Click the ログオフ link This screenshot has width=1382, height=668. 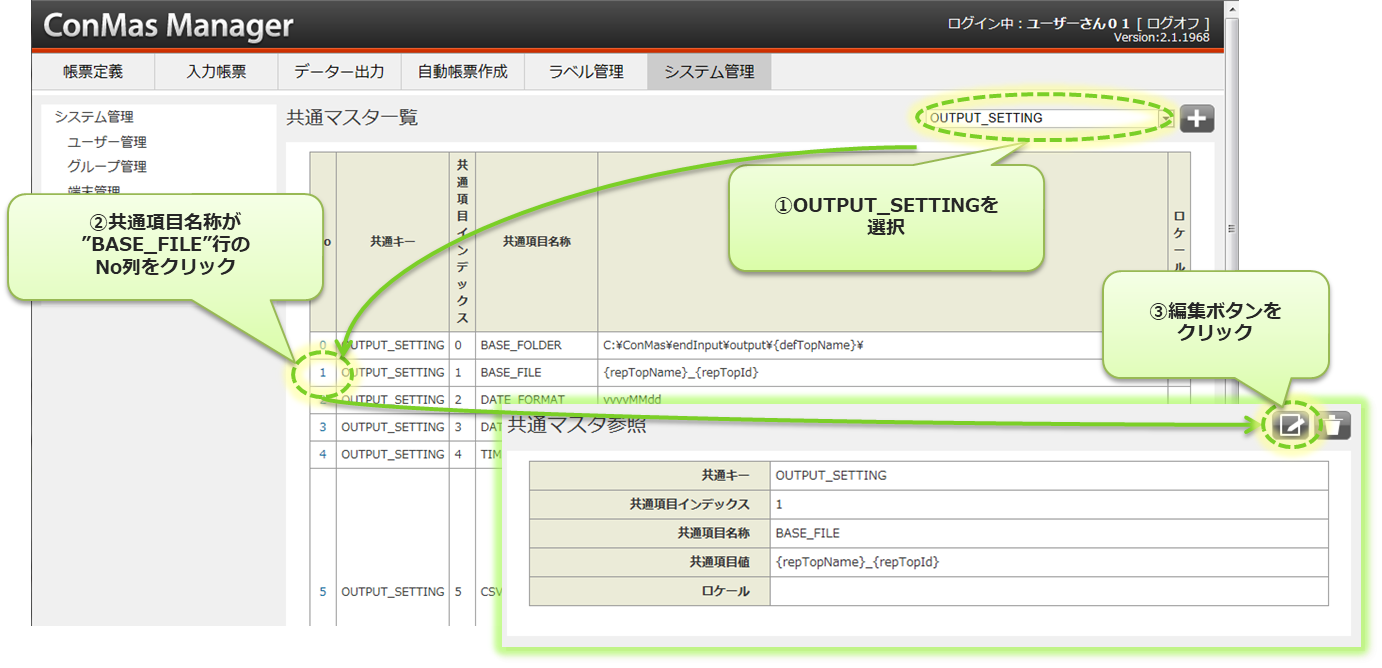click(1178, 23)
